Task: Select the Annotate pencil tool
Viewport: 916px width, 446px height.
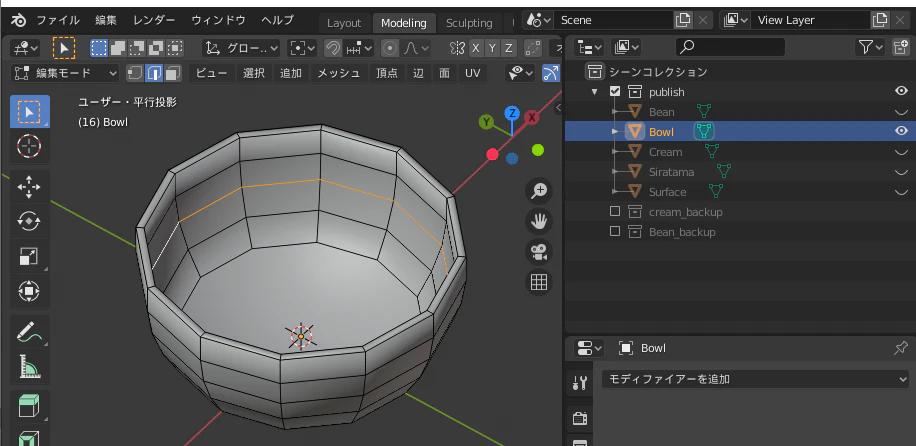Action: point(29,332)
